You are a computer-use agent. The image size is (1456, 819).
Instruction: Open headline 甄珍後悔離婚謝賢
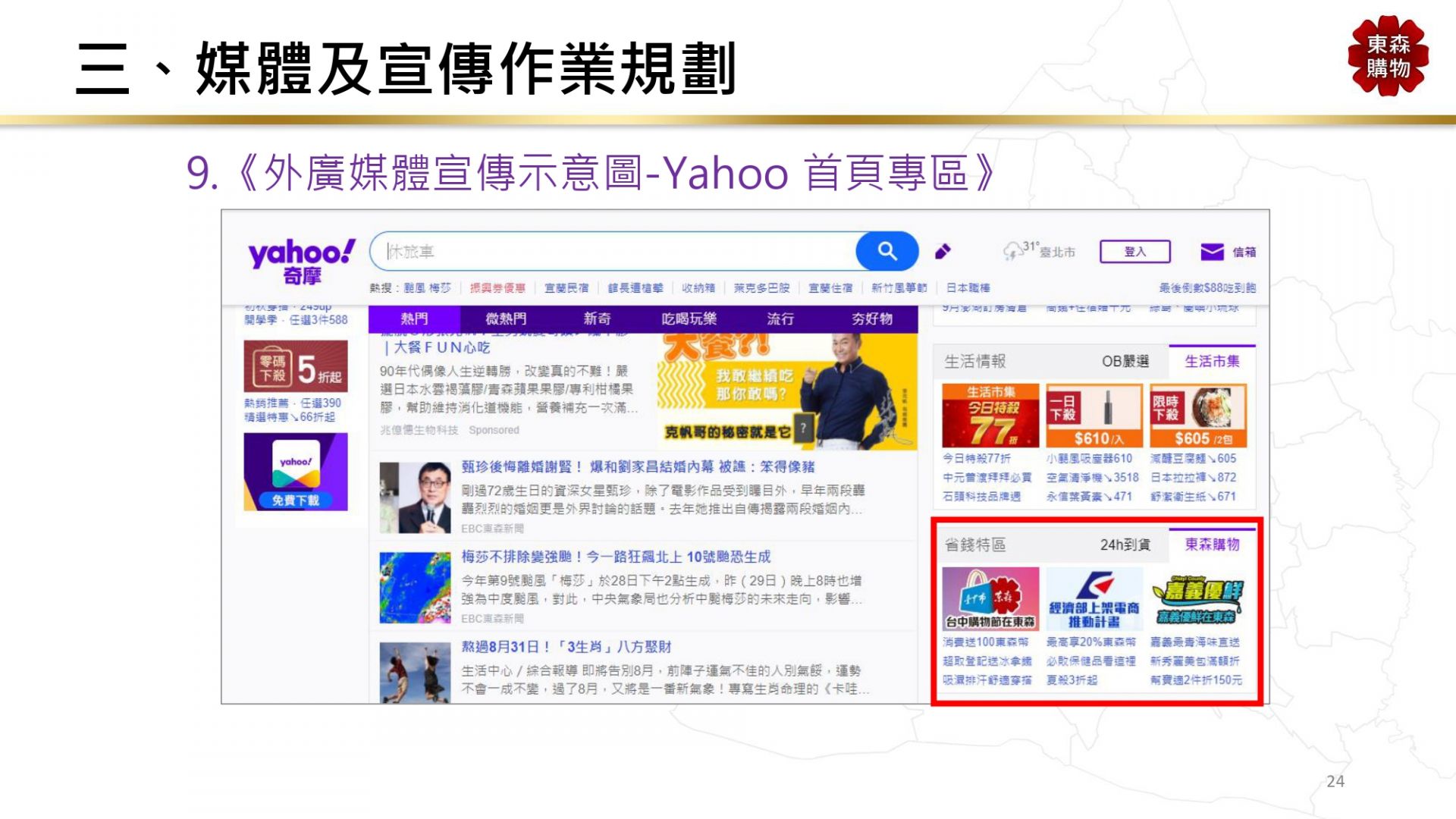click(x=638, y=466)
